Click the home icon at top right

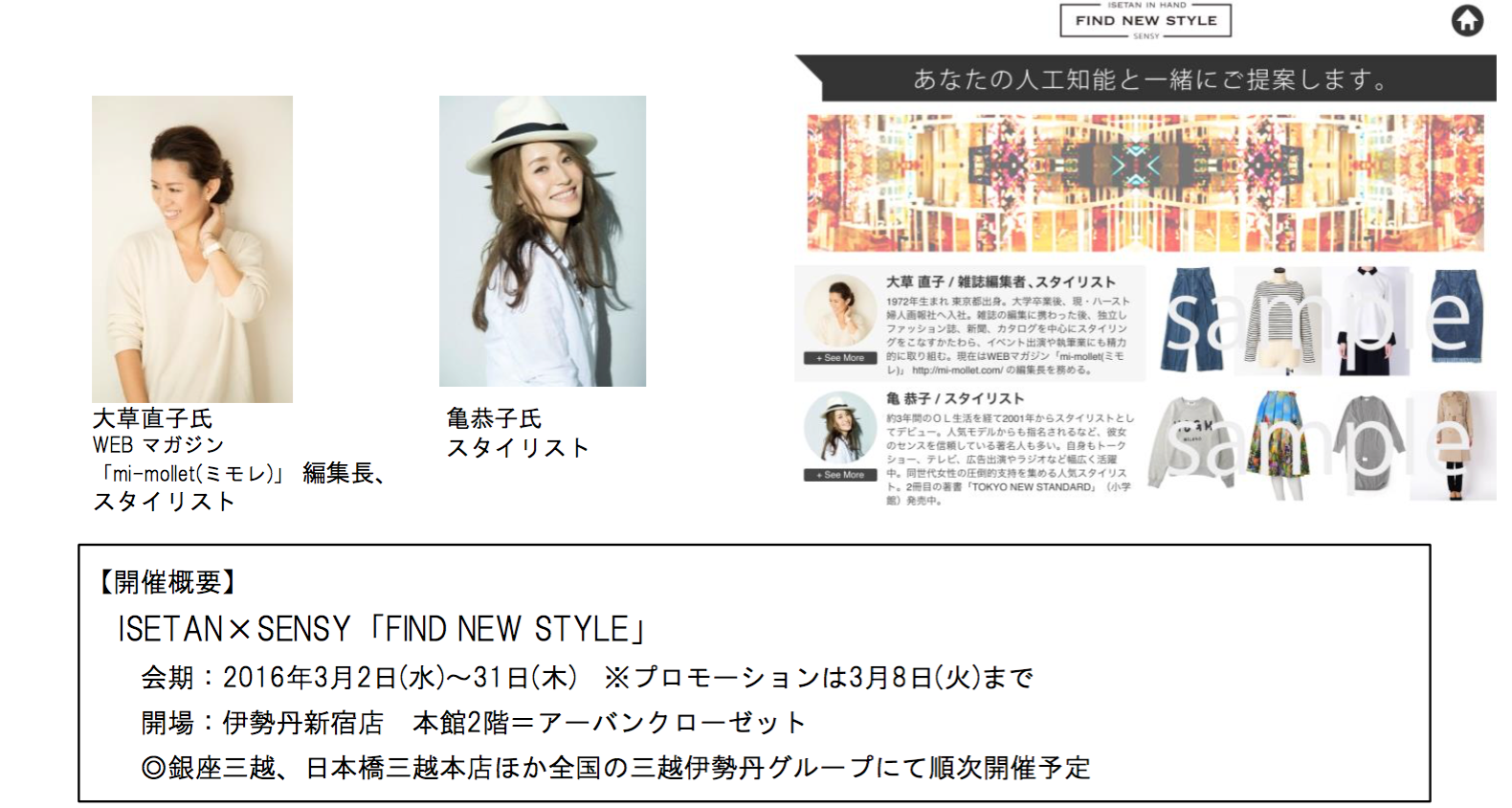point(1467,20)
